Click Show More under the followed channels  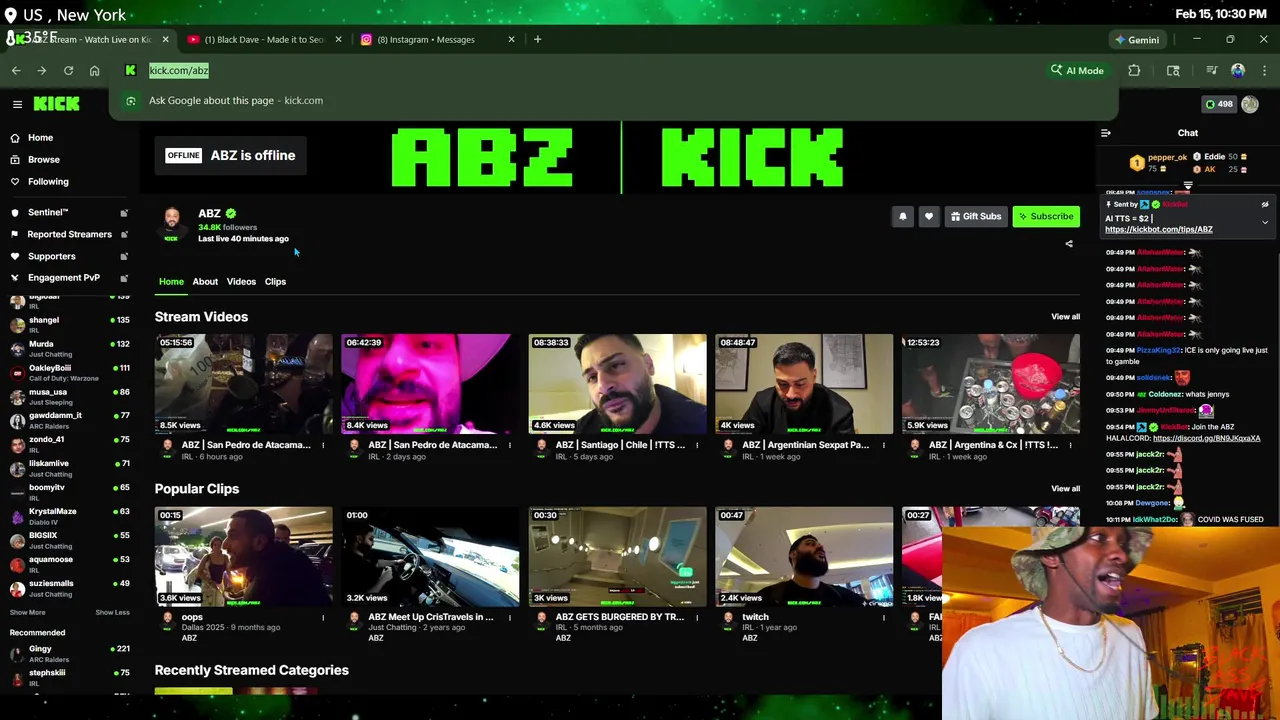click(27, 612)
